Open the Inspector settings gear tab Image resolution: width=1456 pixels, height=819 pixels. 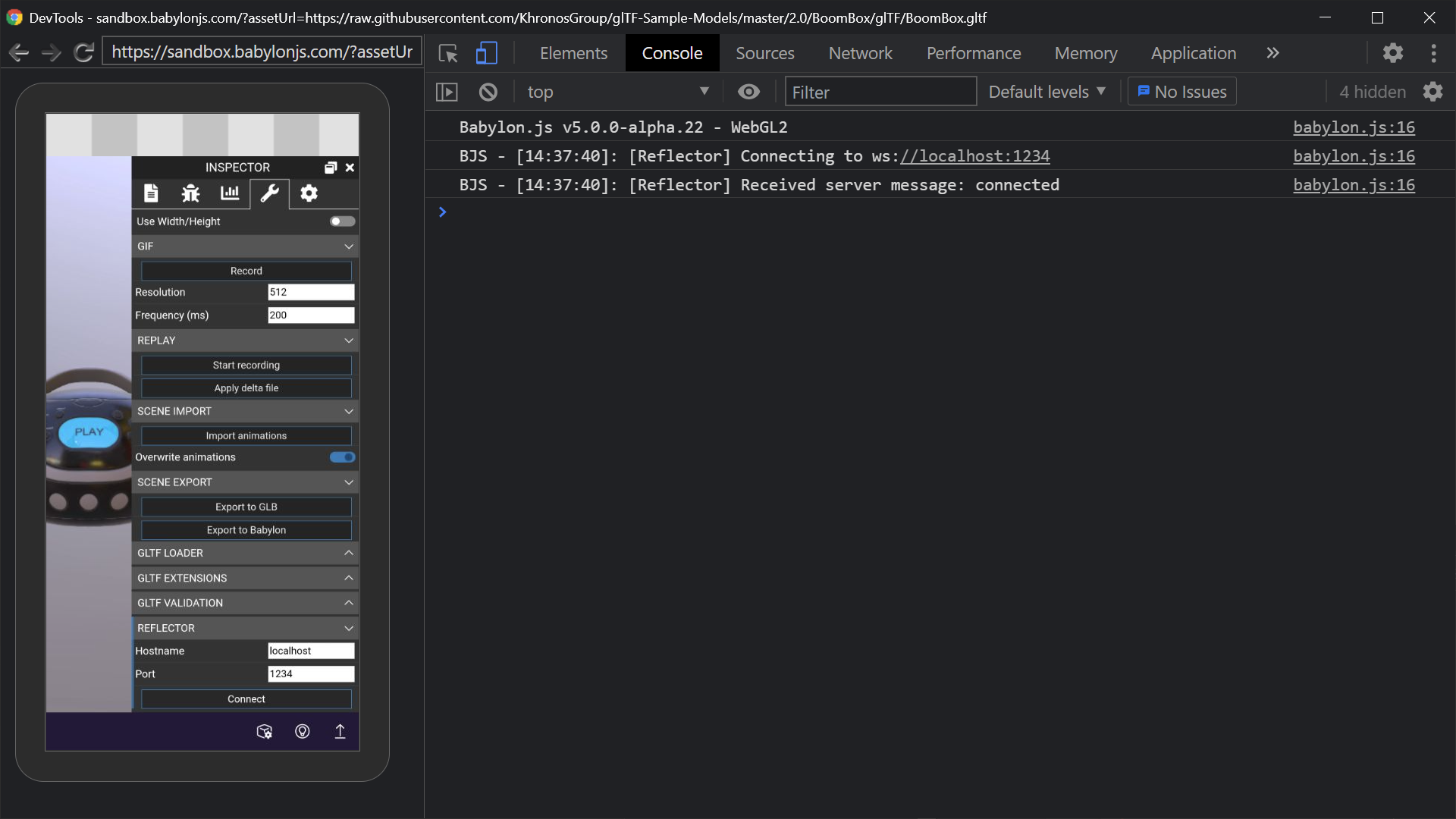309,193
